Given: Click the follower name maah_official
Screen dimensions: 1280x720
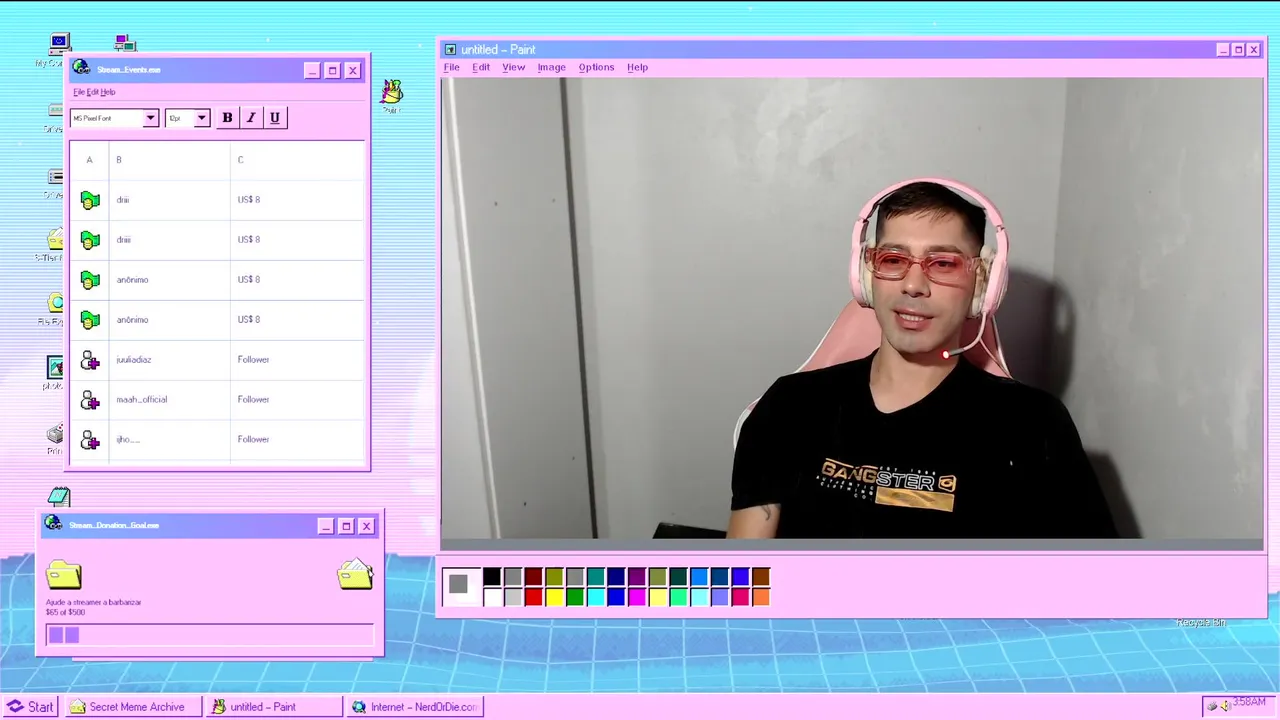Looking at the screenshot, I should [x=141, y=399].
